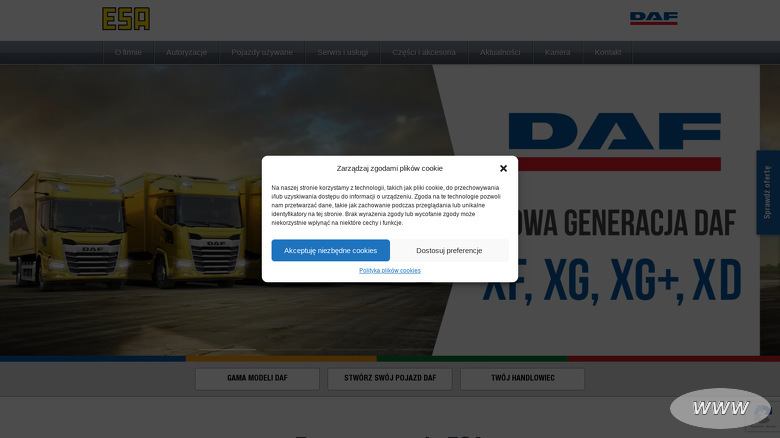Open the Serwis i usługi menu
780x438 pixels.
(343, 52)
